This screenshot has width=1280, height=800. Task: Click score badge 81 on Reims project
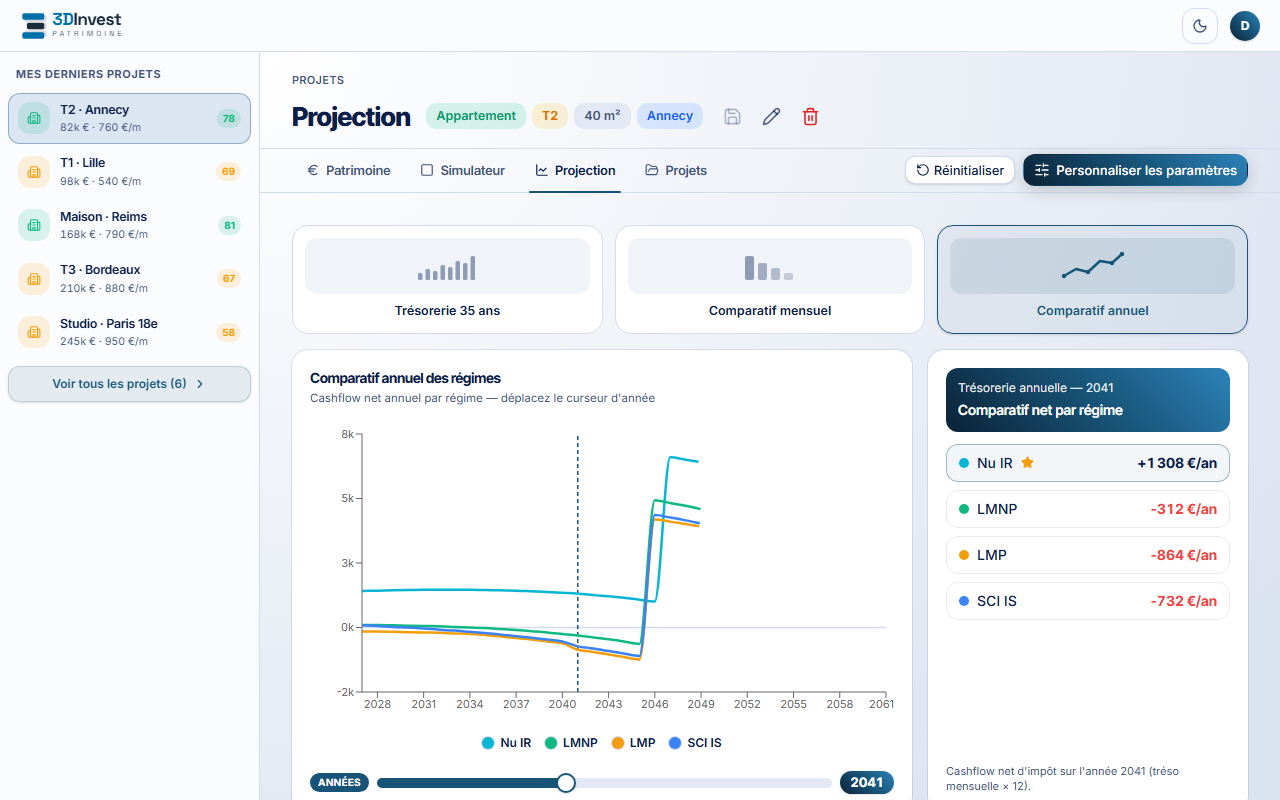(230, 226)
